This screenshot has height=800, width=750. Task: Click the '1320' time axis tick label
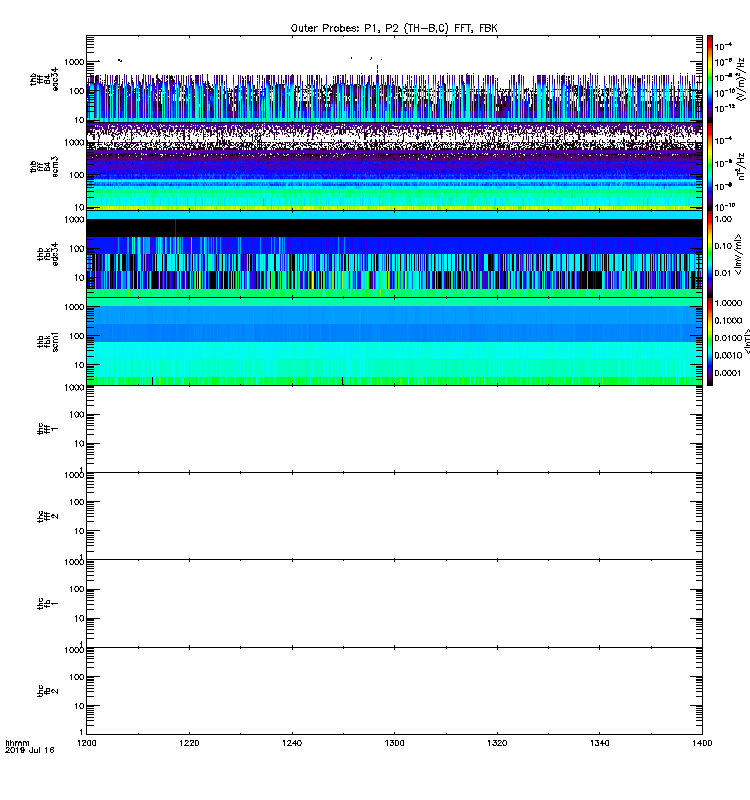point(497,743)
